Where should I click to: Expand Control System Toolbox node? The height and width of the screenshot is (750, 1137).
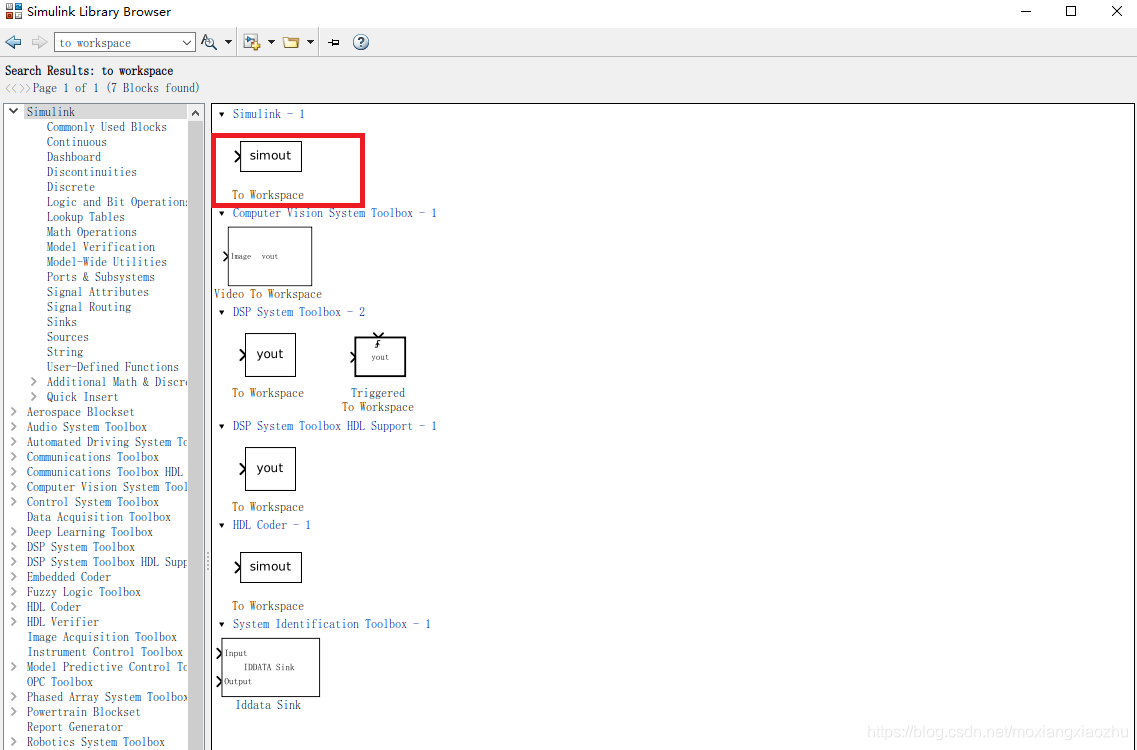pyautogui.click(x=14, y=502)
